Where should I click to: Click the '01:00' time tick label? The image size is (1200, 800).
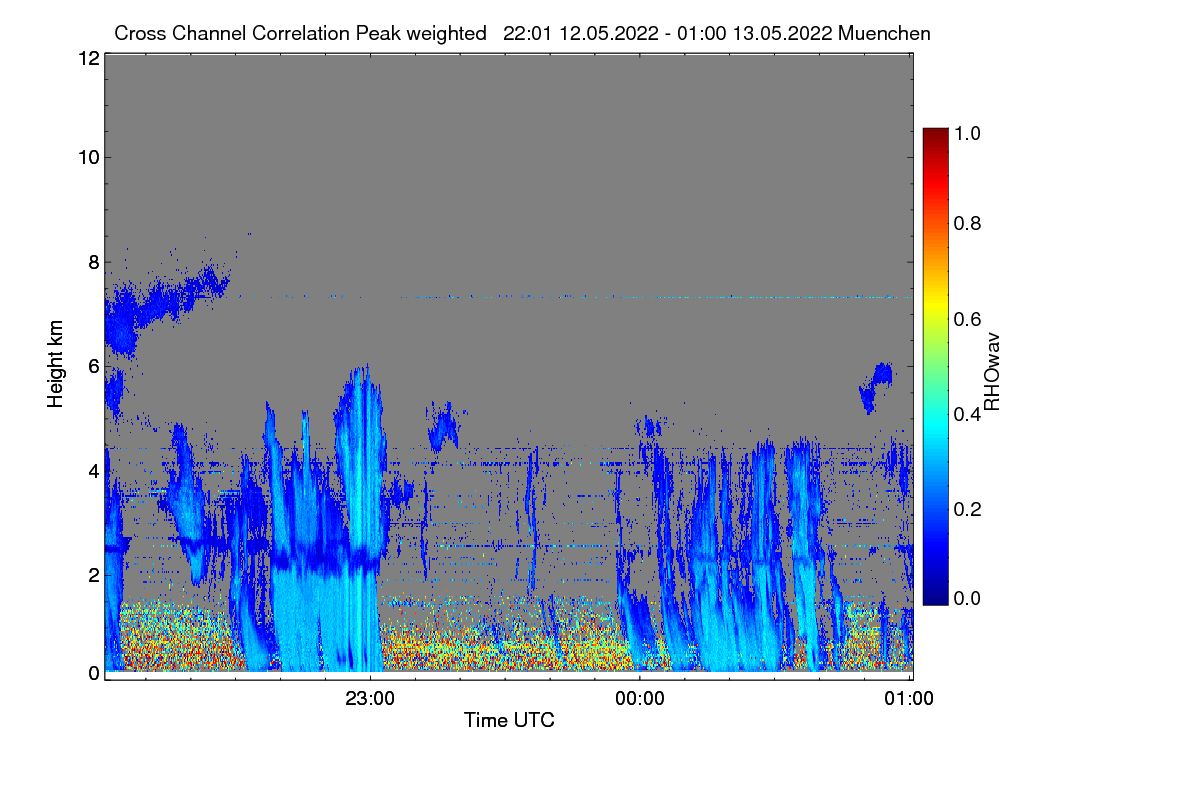910,699
